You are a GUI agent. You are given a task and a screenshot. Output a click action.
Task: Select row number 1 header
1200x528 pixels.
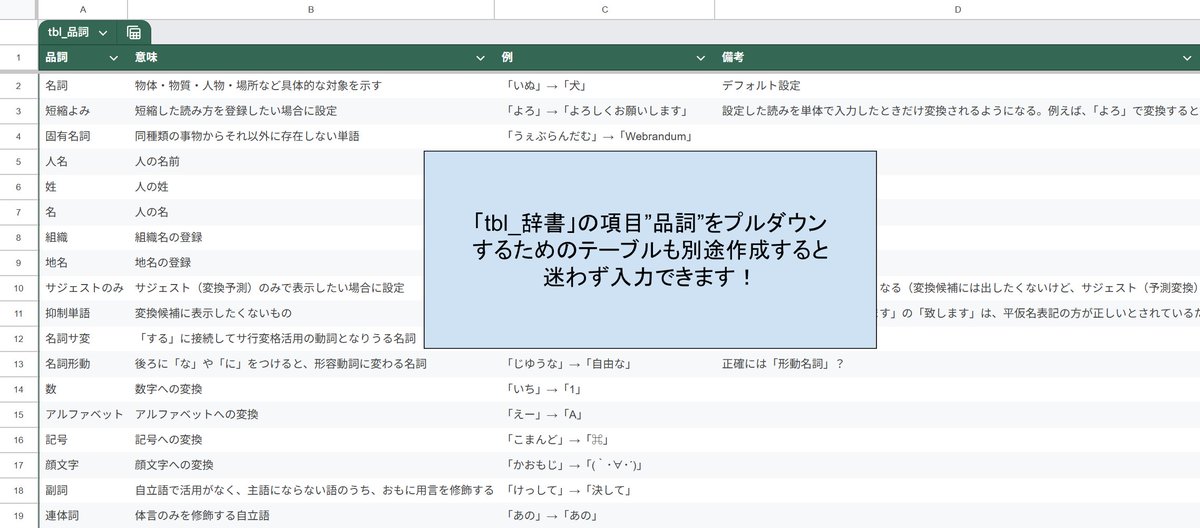pos(19,58)
